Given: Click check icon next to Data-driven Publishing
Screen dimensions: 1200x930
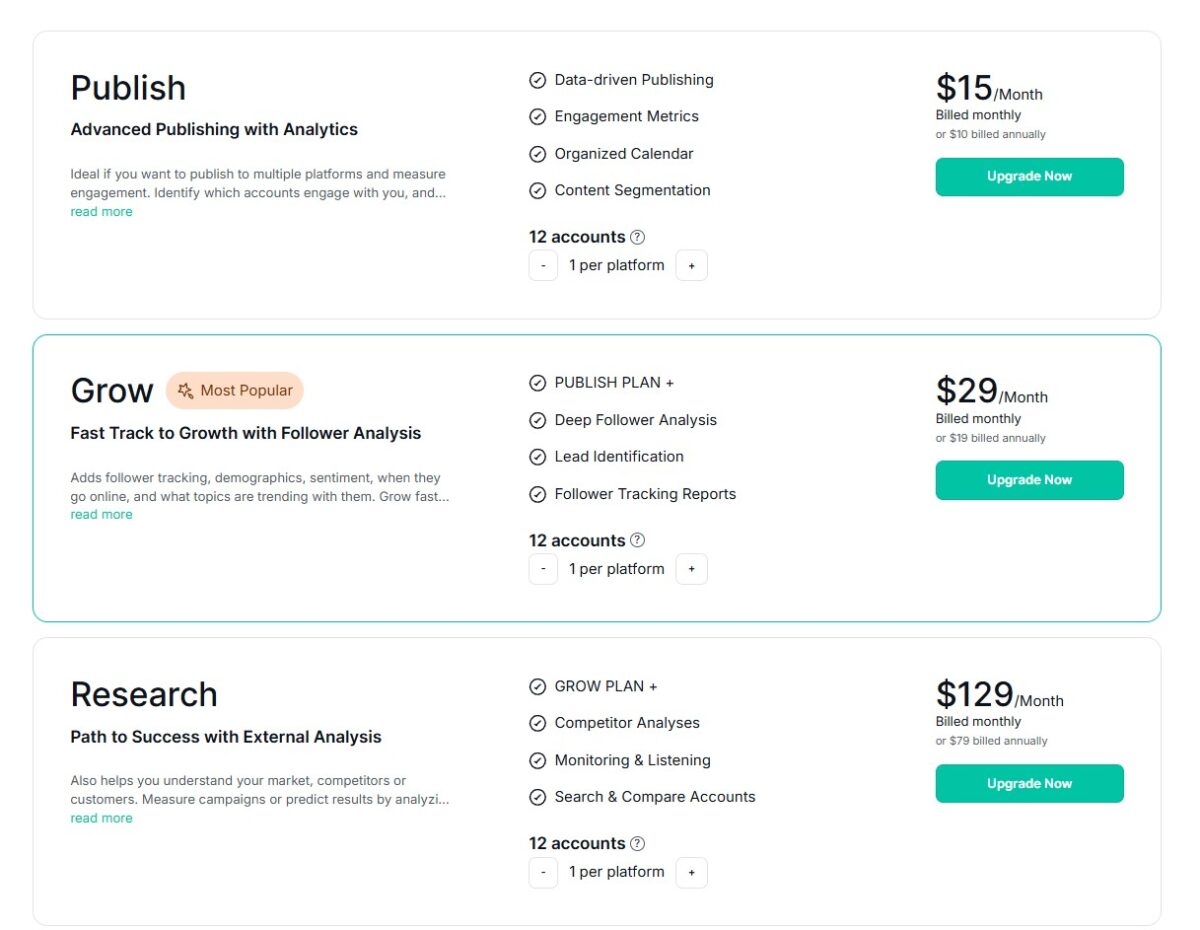Looking at the screenshot, I should pyautogui.click(x=538, y=80).
